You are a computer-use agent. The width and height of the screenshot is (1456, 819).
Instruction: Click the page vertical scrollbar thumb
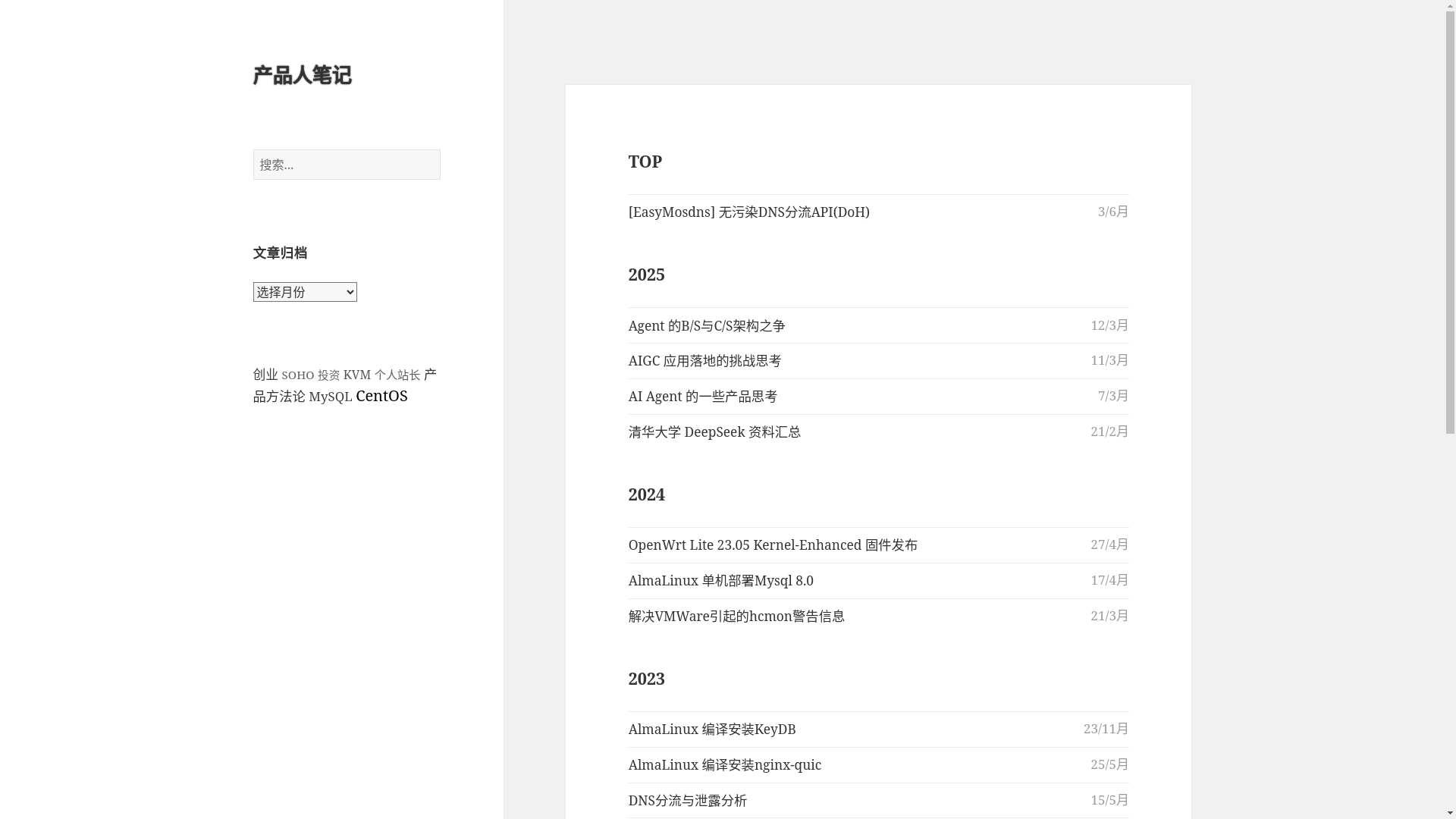click(1450, 224)
